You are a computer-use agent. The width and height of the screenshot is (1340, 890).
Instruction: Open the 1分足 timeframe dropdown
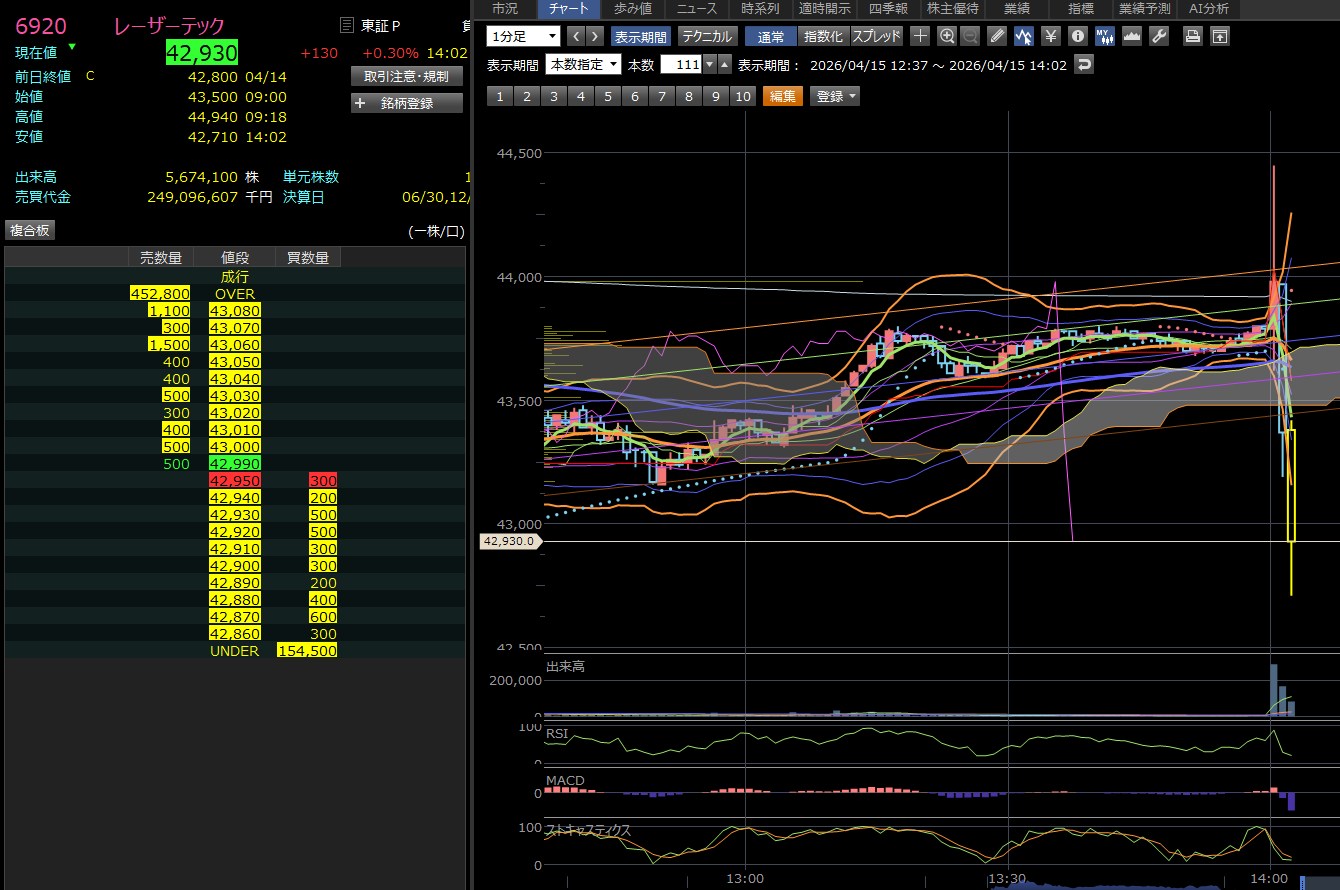pos(523,36)
